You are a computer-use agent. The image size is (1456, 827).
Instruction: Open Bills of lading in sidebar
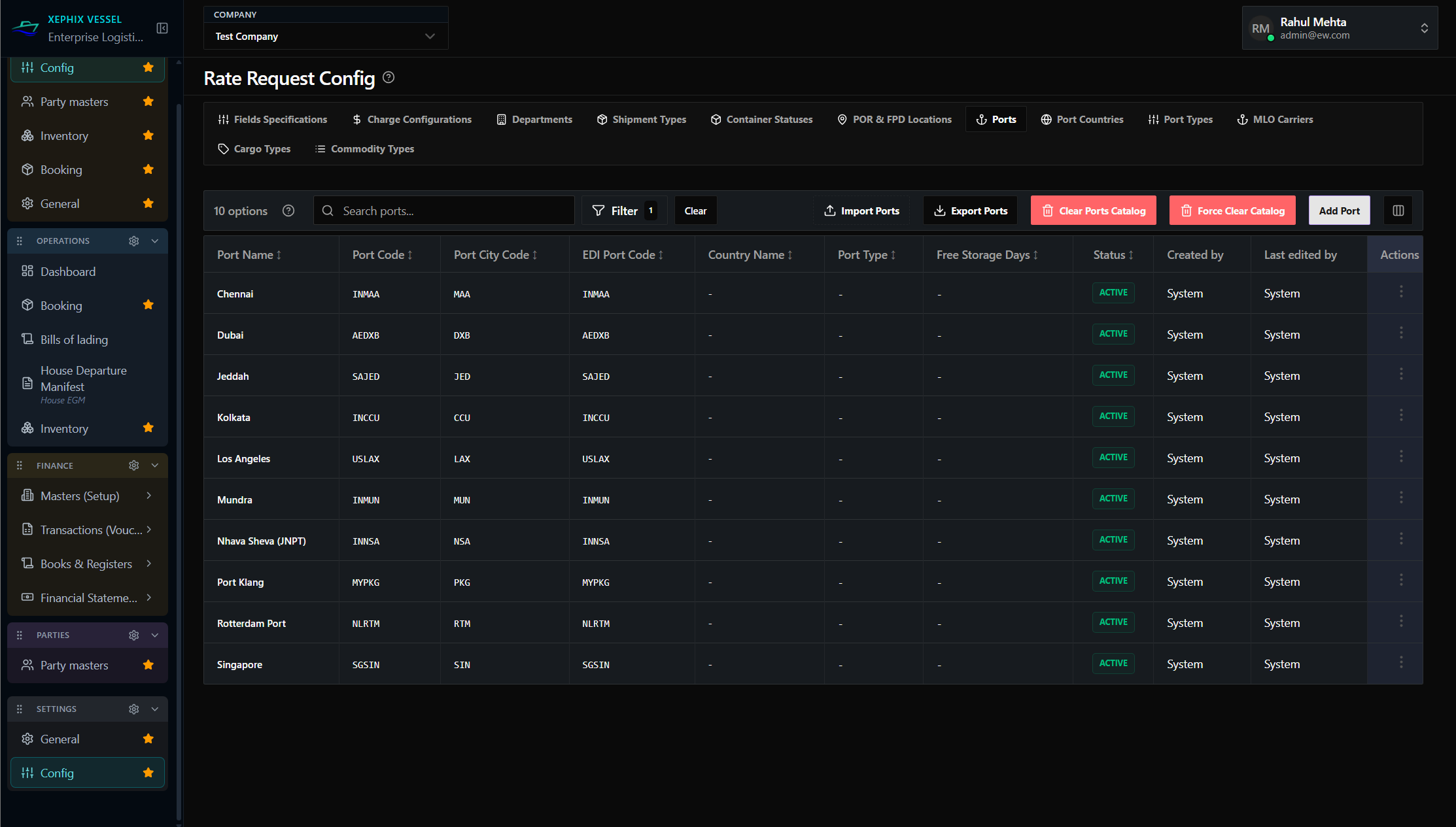tap(88, 339)
